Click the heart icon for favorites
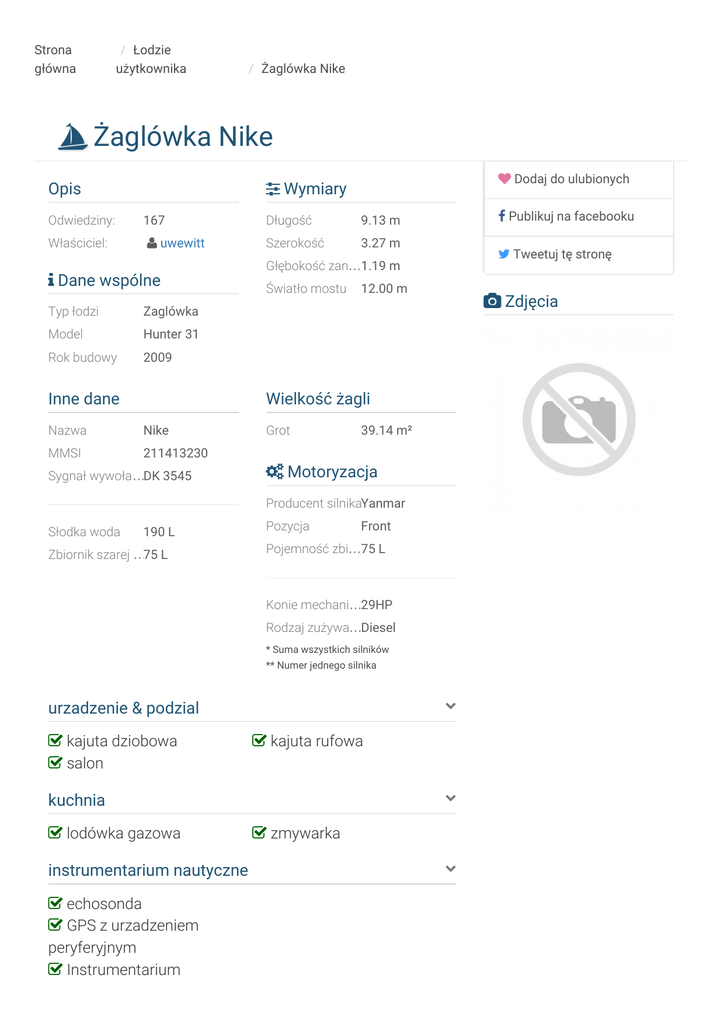 504,179
